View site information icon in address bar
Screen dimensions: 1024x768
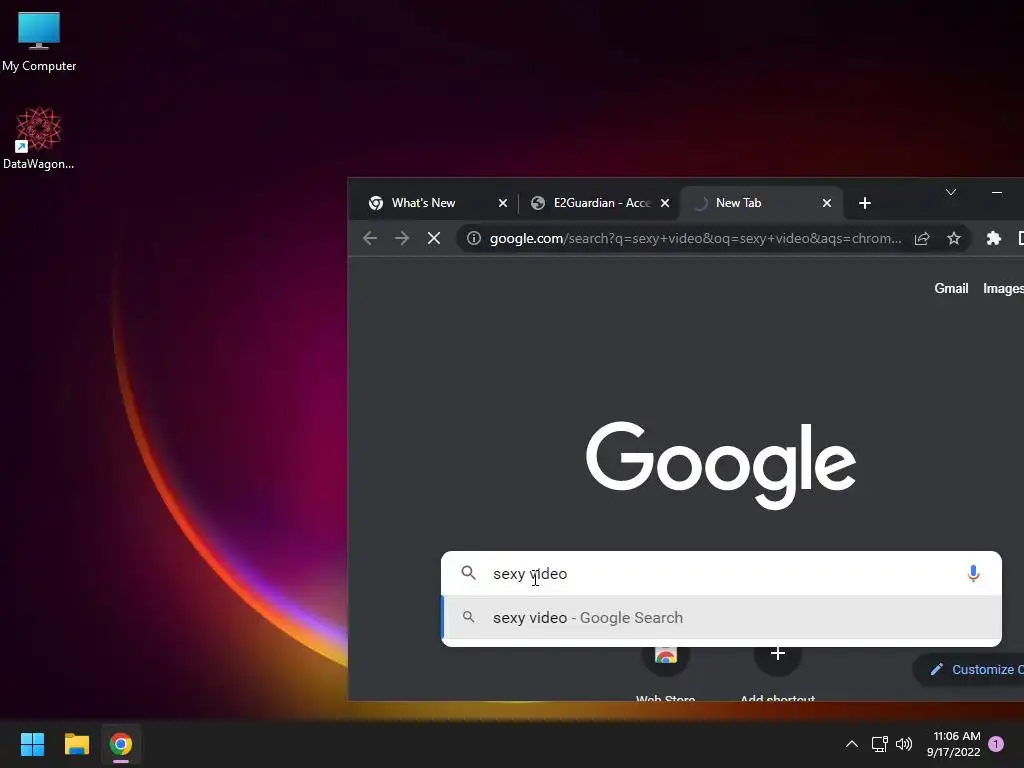coord(474,238)
